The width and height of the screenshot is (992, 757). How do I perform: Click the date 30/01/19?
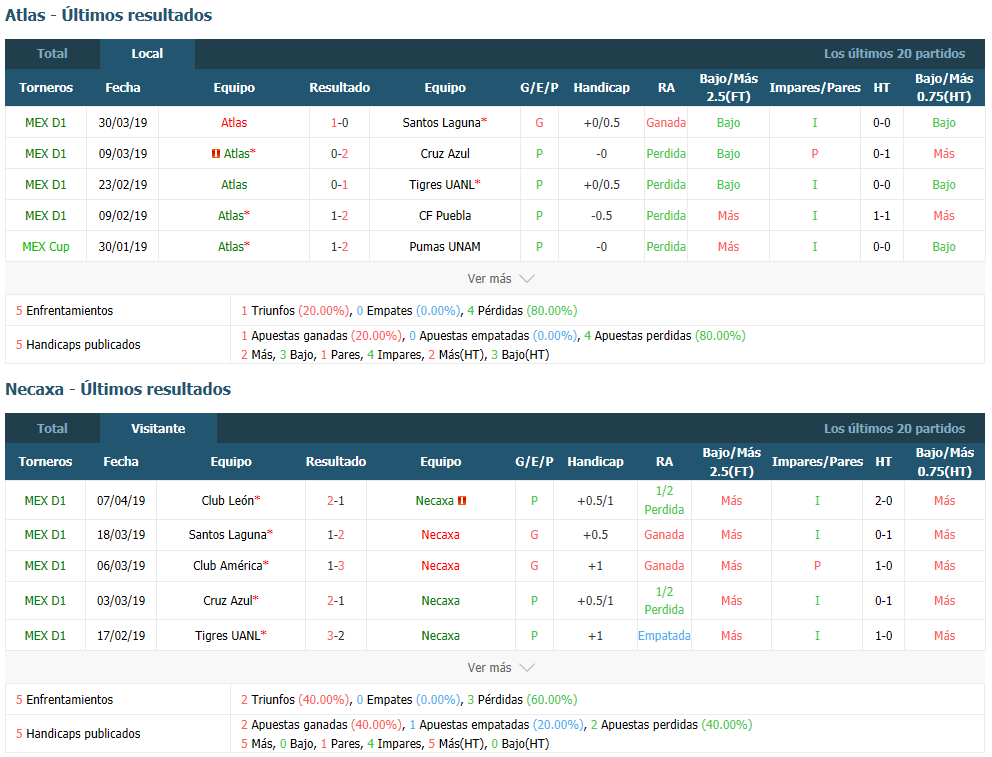pos(123,247)
